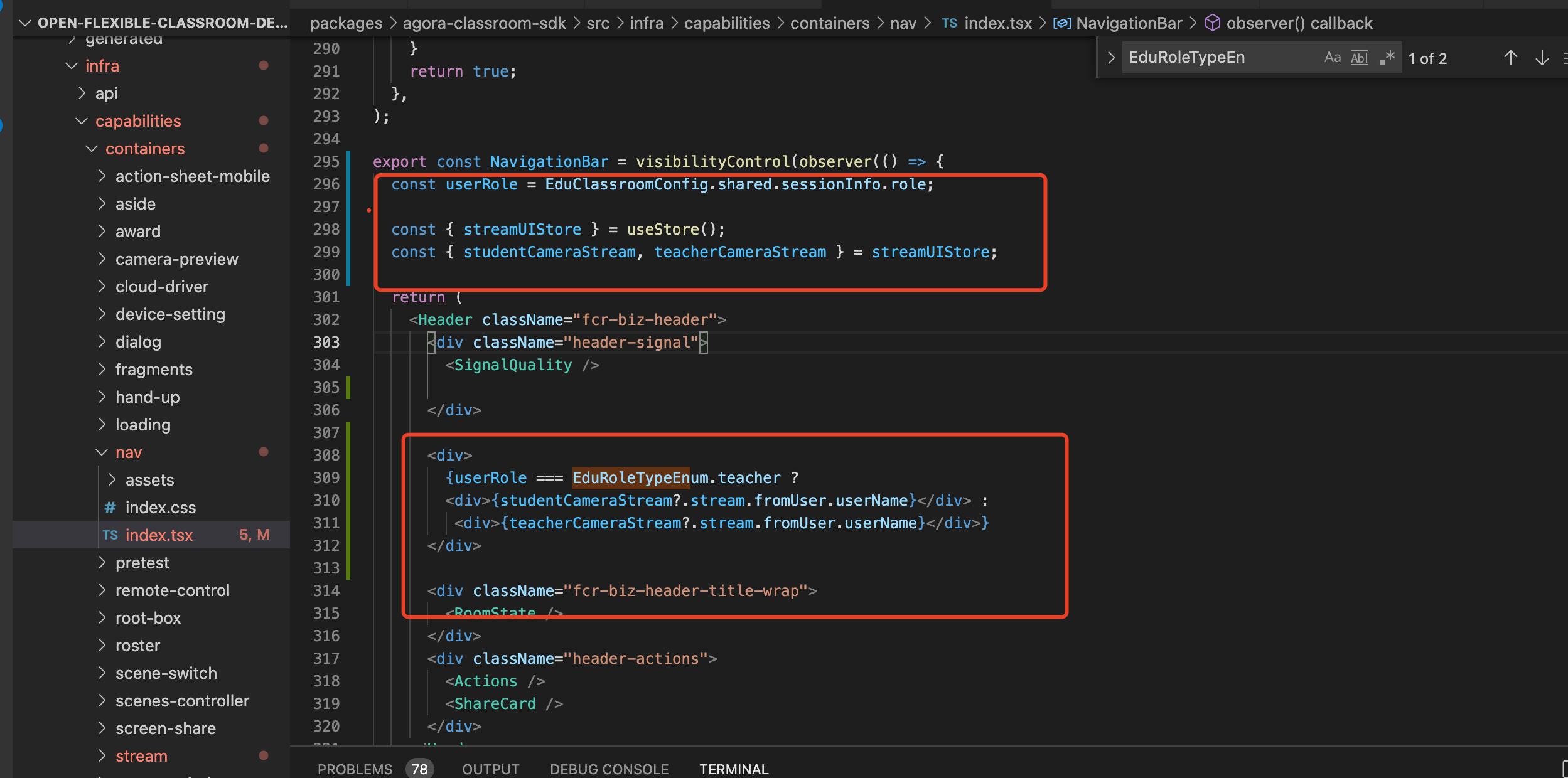This screenshot has height=778, width=1568.
Task: Collapse the nav folder
Action: [x=102, y=452]
